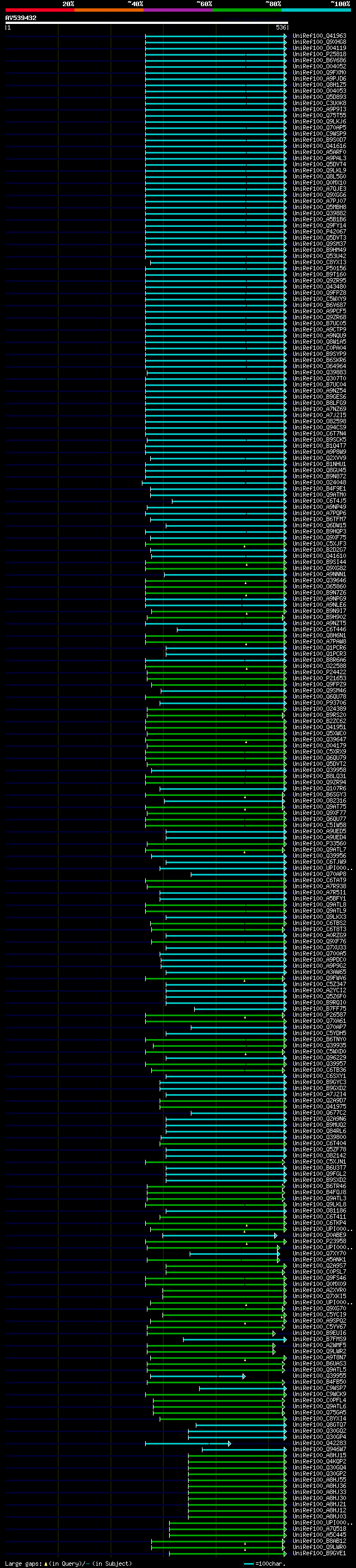Select the UniRef100_Q5MBH8 label
356x1568 pixels.
pos(319,207)
